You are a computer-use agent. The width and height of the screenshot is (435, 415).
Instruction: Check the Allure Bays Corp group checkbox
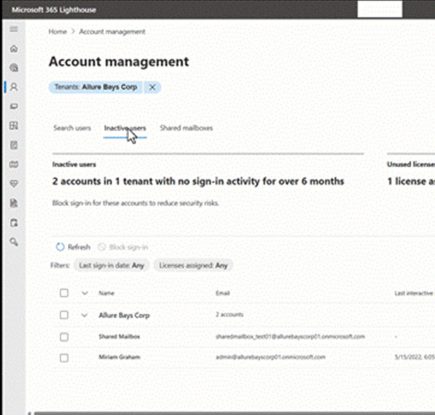click(x=64, y=315)
